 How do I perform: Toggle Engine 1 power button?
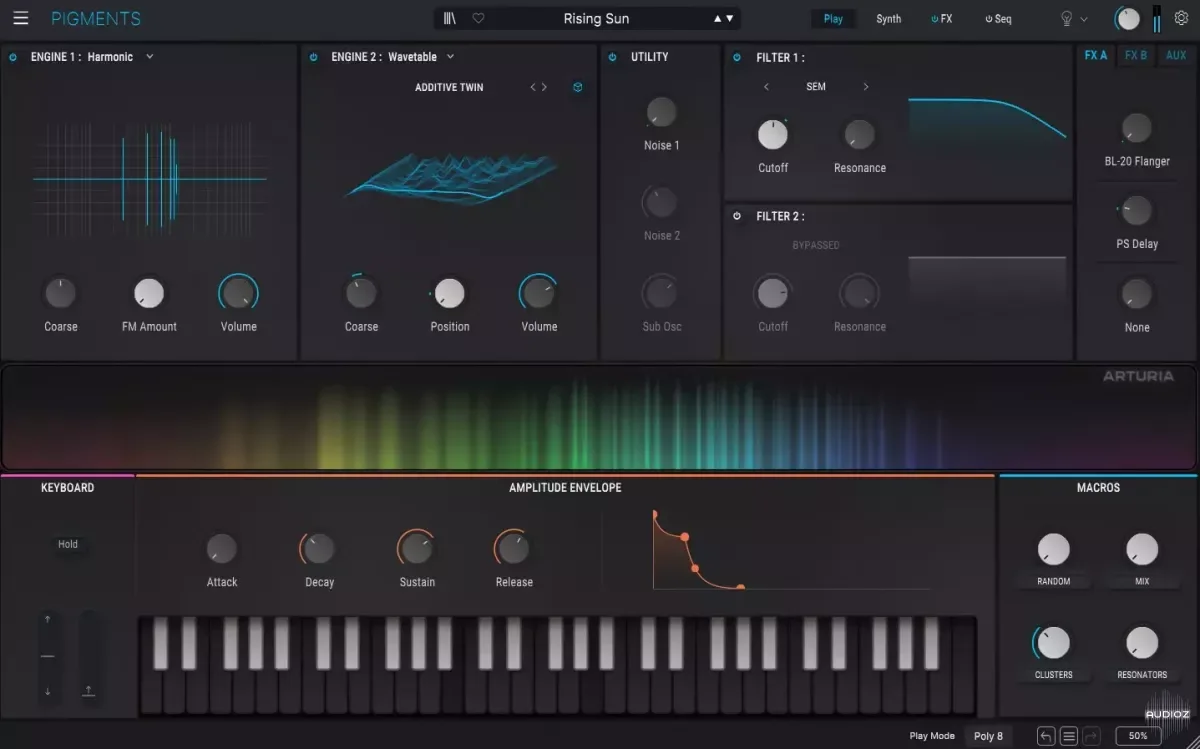[x=13, y=57]
